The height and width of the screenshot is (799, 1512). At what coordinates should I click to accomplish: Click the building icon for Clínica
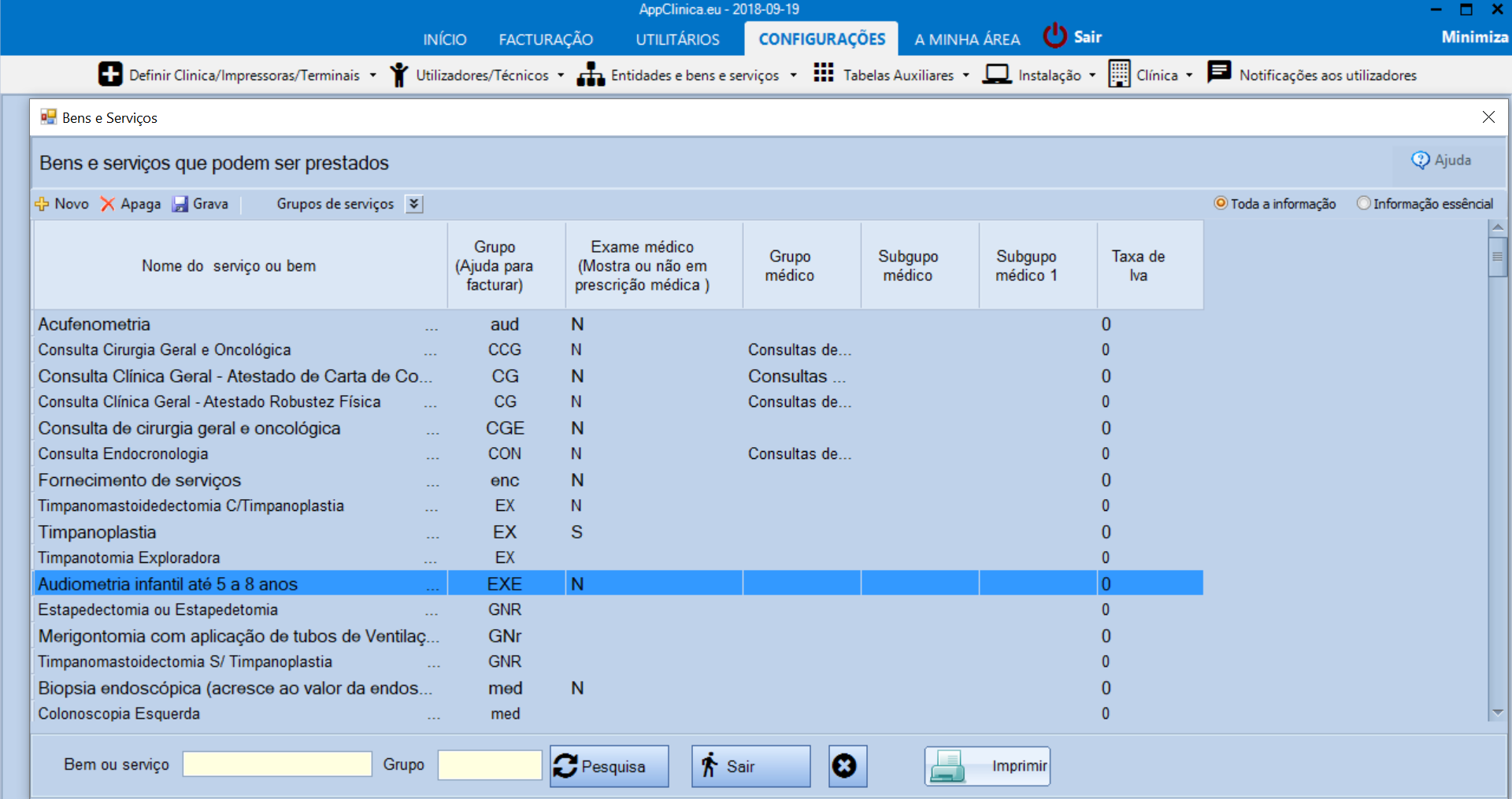tap(1119, 74)
